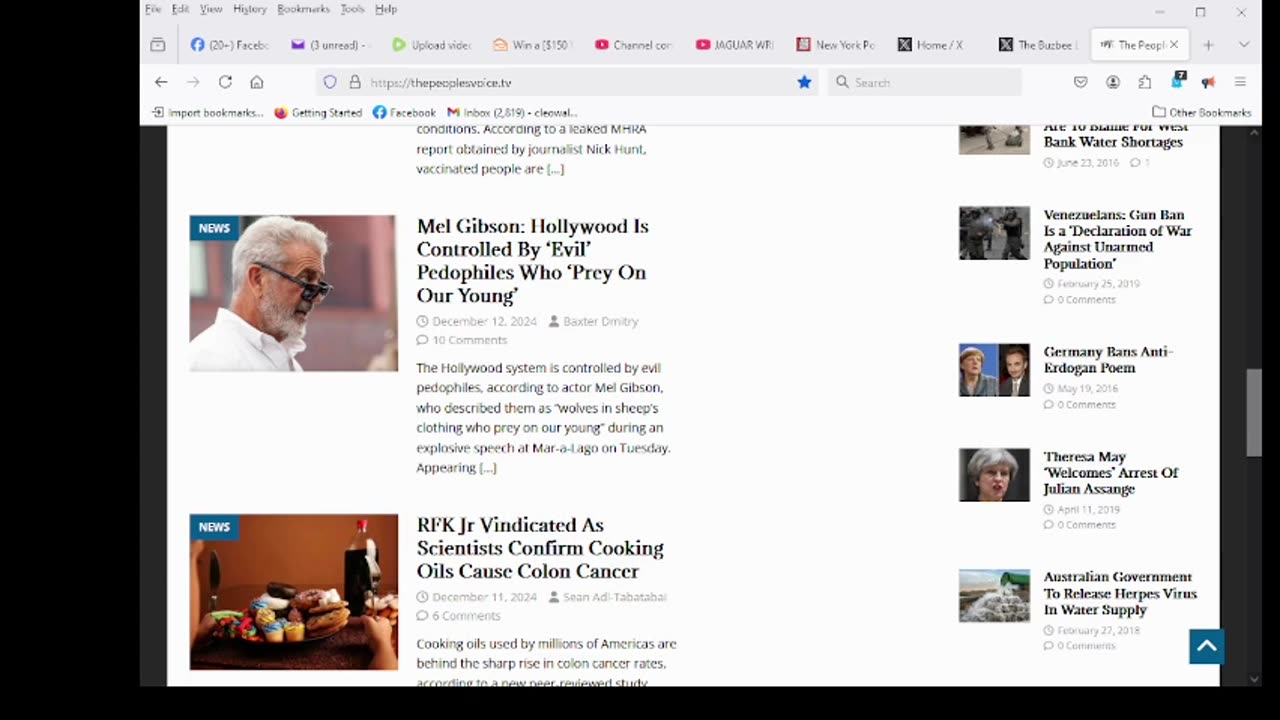
Task: Click the Theresa May sidebar thumbnail
Action: tap(994, 475)
